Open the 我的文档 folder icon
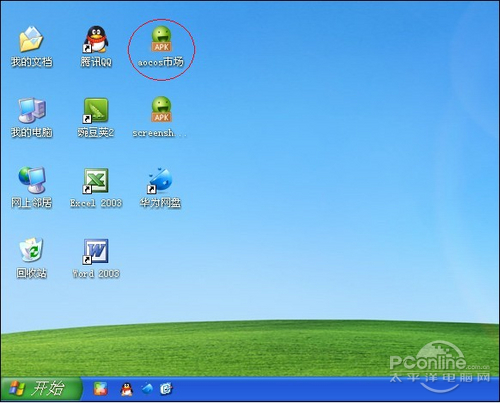 click(x=31, y=39)
